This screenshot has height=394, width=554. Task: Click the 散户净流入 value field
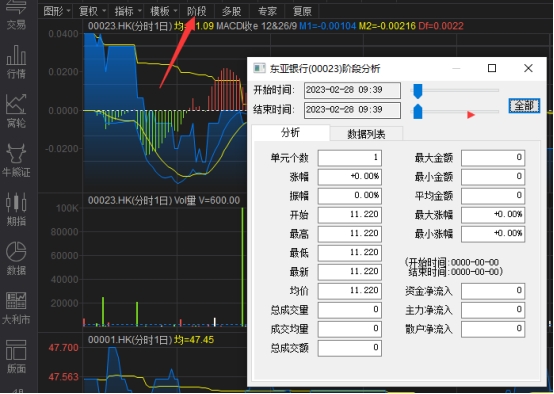[x=493, y=329]
